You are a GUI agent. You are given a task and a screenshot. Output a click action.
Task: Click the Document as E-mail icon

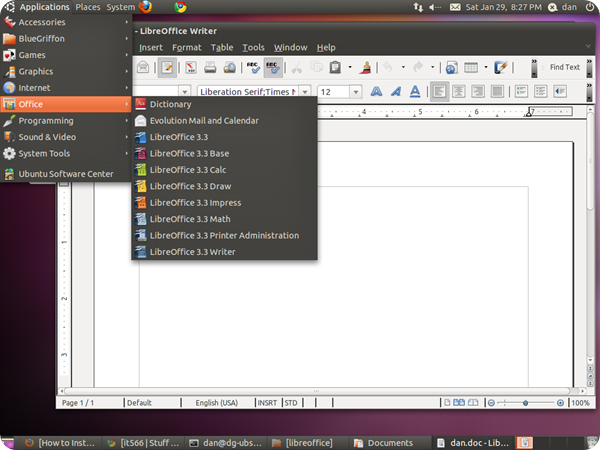point(143,67)
